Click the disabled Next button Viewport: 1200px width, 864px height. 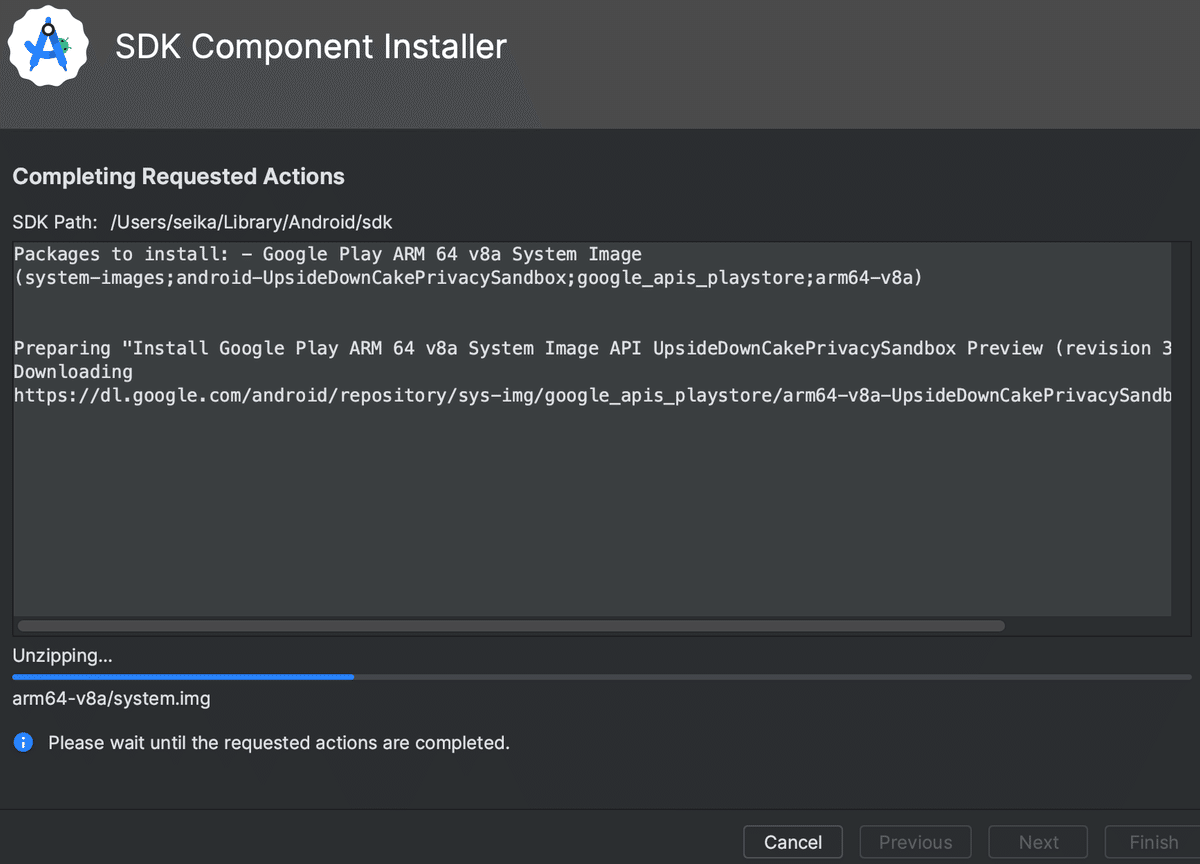(1038, 842)
